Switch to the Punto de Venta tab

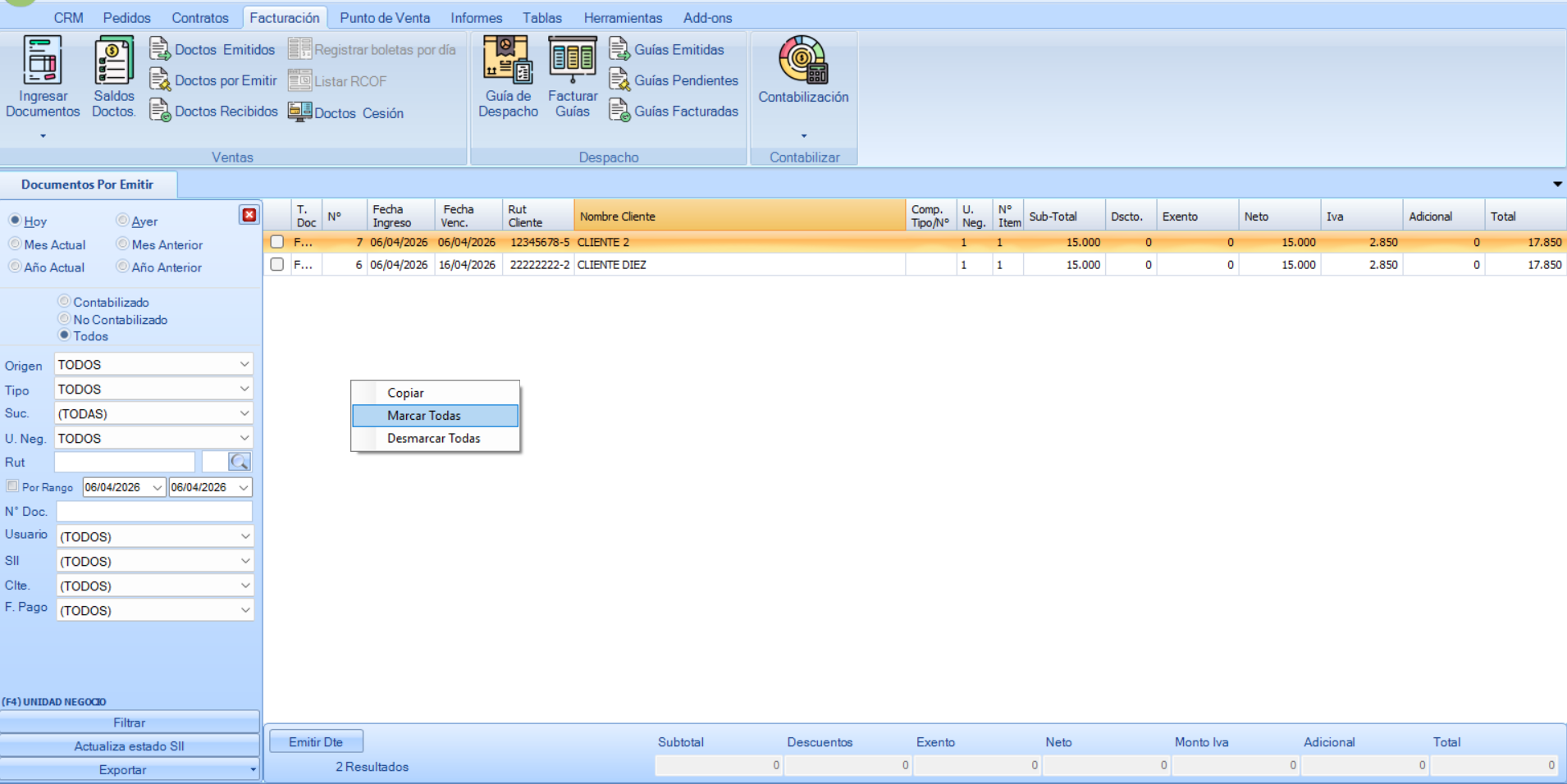384,17
